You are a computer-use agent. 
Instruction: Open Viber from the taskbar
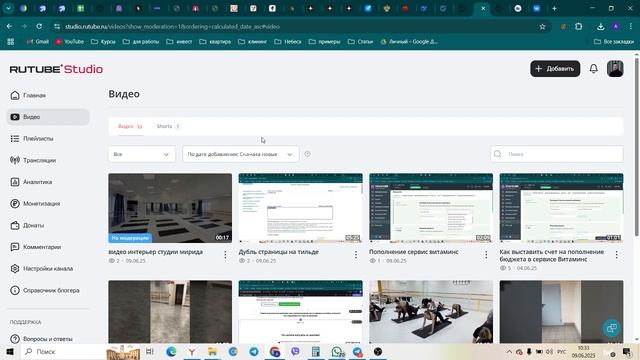(295, 351)
